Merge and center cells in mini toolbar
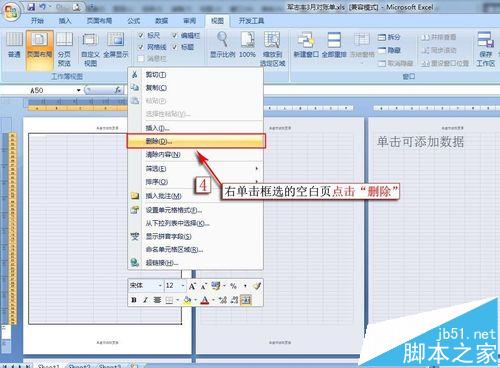500x368 pixels. (246, 300)
